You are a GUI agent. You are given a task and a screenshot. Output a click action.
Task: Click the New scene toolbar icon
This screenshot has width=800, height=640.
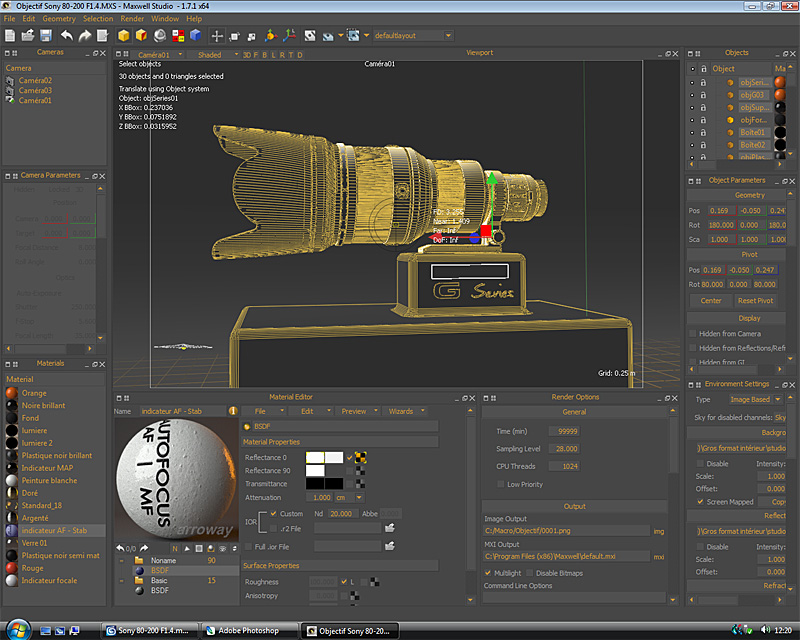[x=10, y=35]
